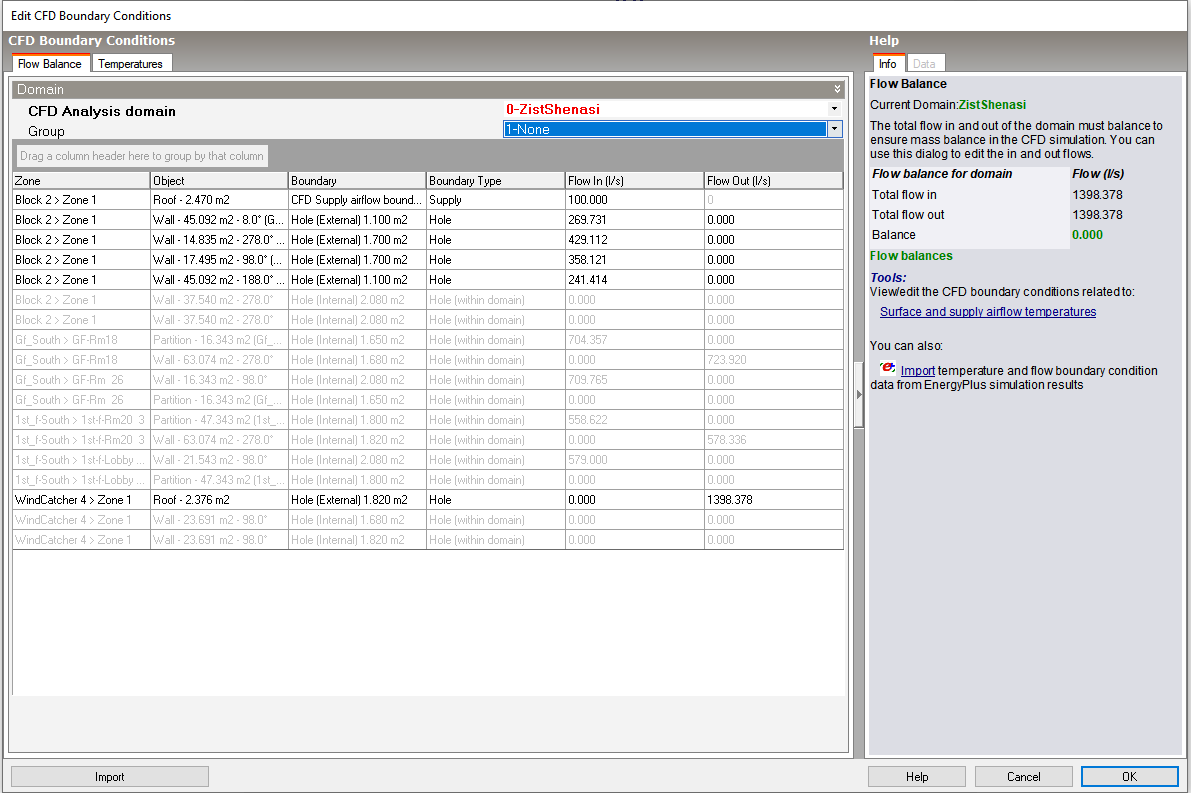Confirm with the OK button
This screenshot has width=1191, height=793.
[1129, 776]
